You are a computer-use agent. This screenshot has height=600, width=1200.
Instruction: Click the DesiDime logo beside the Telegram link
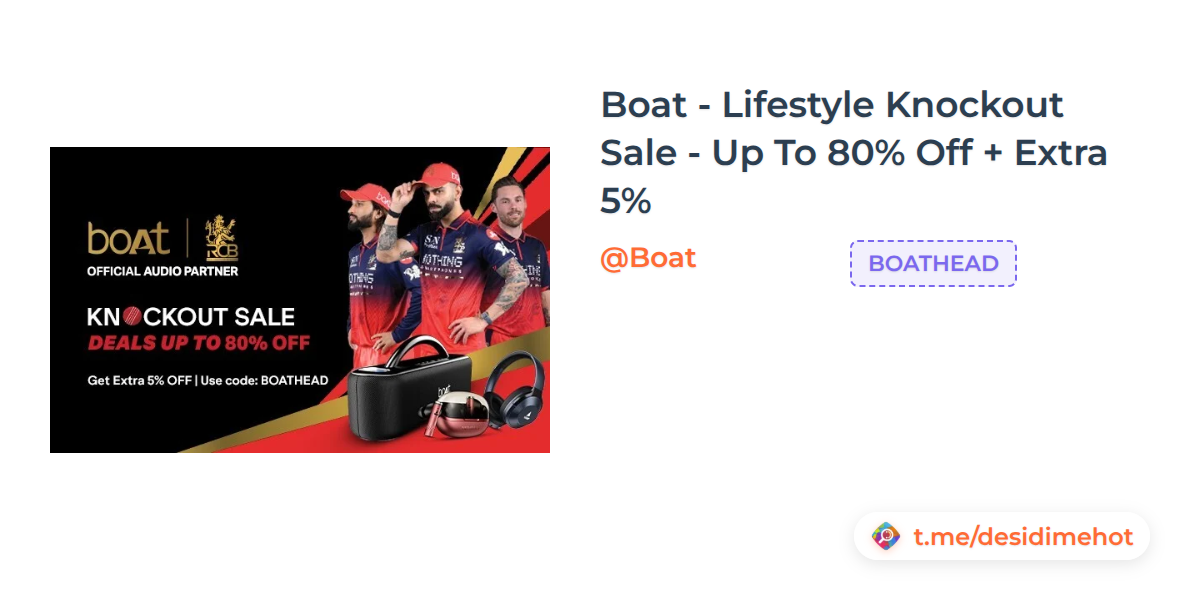(x=886, y=537)
